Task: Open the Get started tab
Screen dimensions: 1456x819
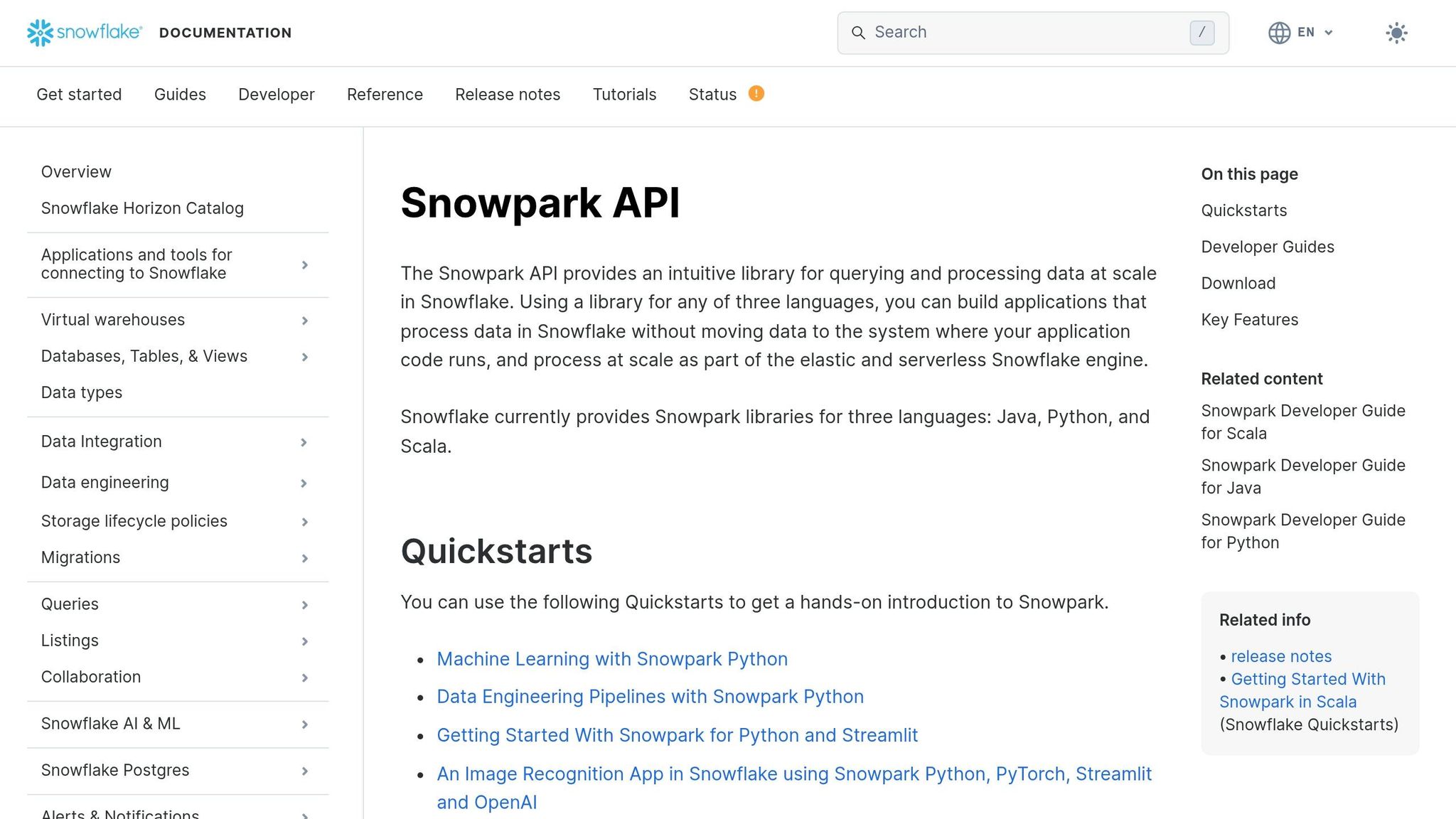Action: pos(79,95)
